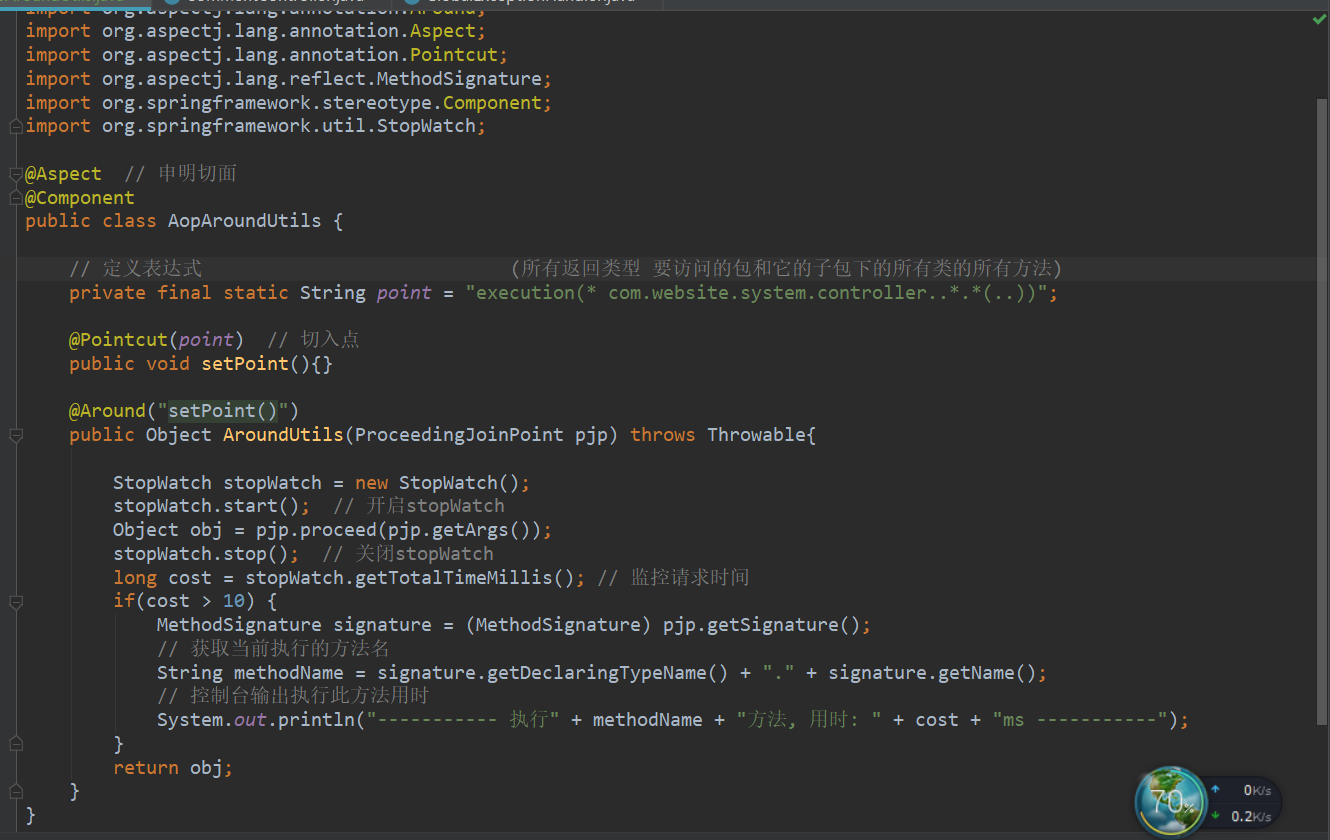Click the '0K/s' upload speed readout
The image size is (1330, 840).
[1257, 790]
